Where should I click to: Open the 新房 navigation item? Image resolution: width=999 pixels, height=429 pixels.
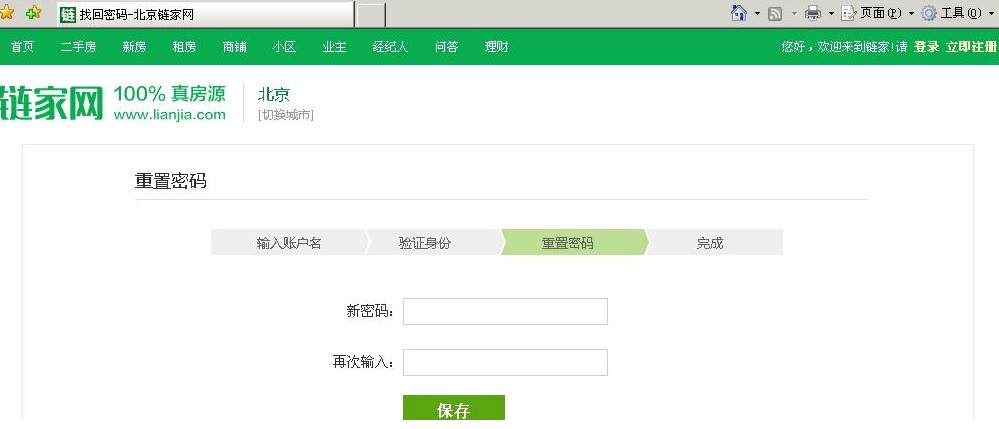pyautogui.click(x=134, y=47)
